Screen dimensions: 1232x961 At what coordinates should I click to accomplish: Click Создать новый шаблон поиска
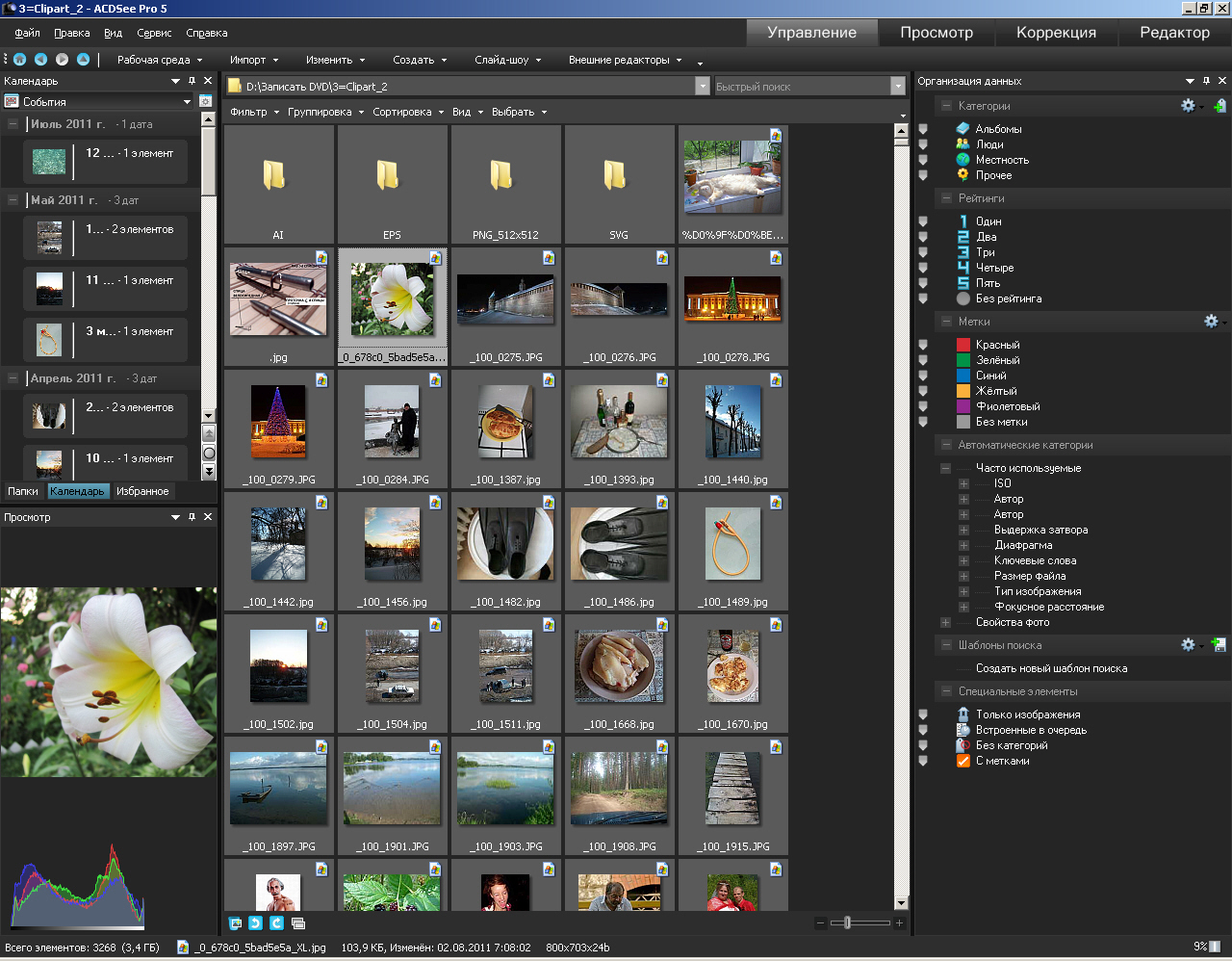1051,668
